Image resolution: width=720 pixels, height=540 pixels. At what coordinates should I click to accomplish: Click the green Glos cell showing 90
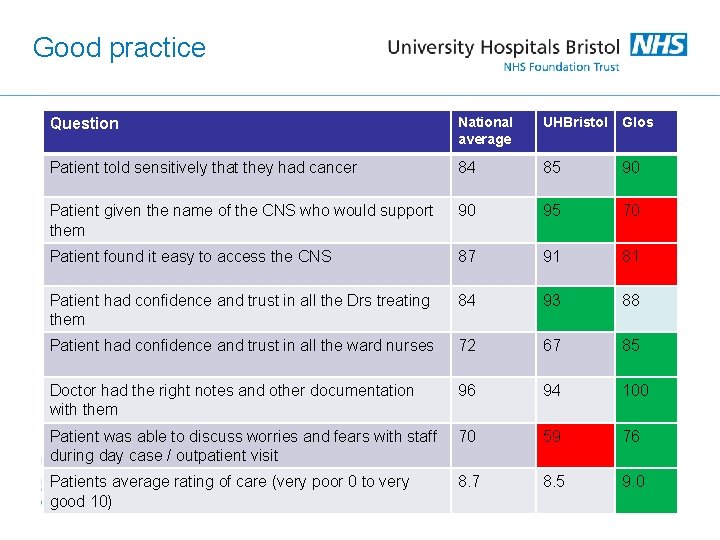click(x=645, y=175)
